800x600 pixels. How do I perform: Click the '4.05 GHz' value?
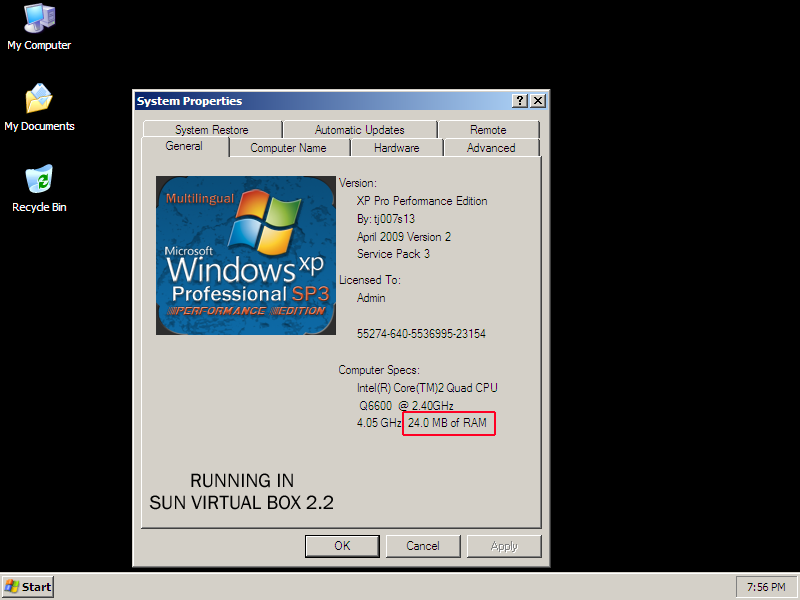point(379,423)
